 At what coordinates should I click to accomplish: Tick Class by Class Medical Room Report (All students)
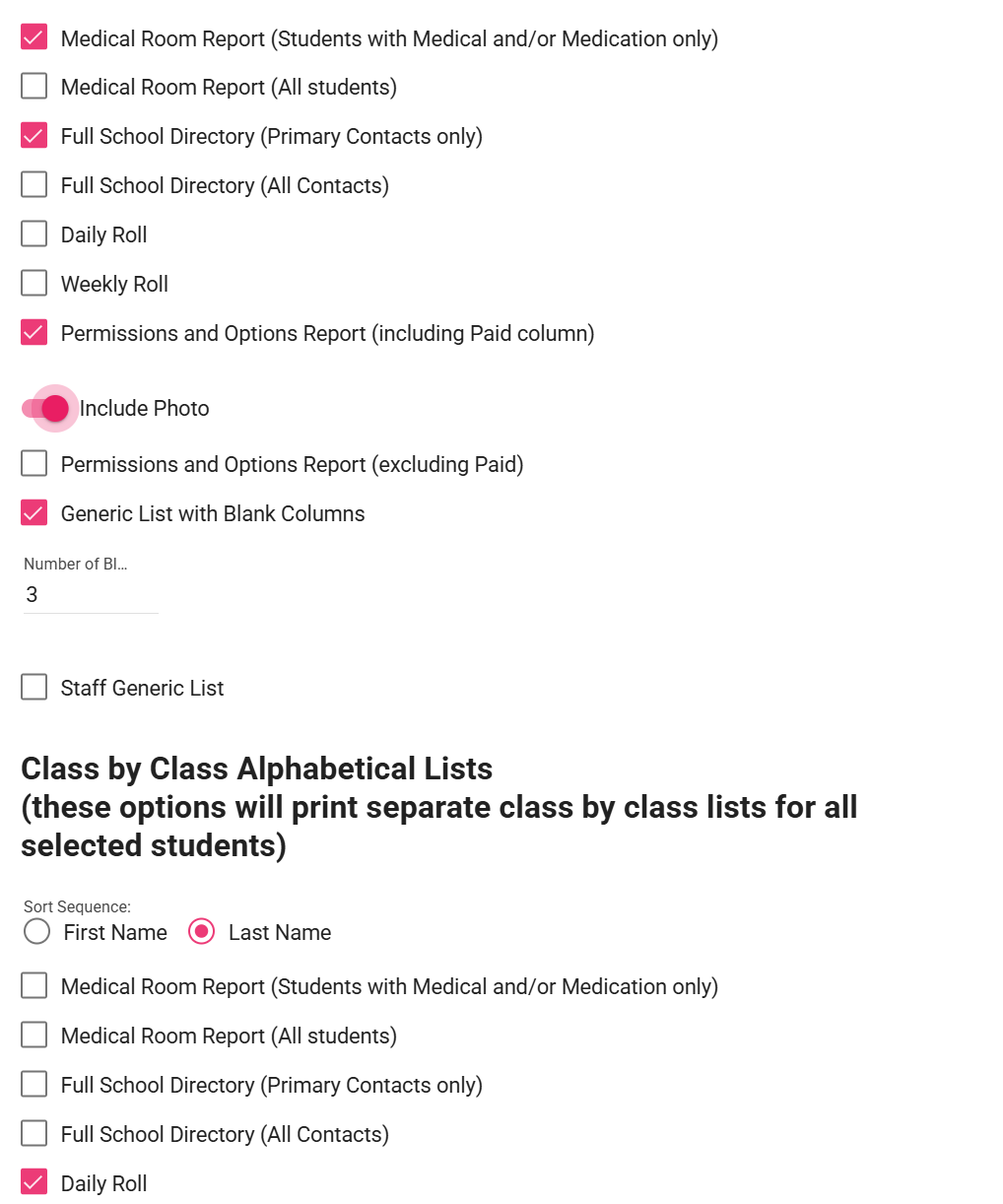click(x=34, y=1036)
